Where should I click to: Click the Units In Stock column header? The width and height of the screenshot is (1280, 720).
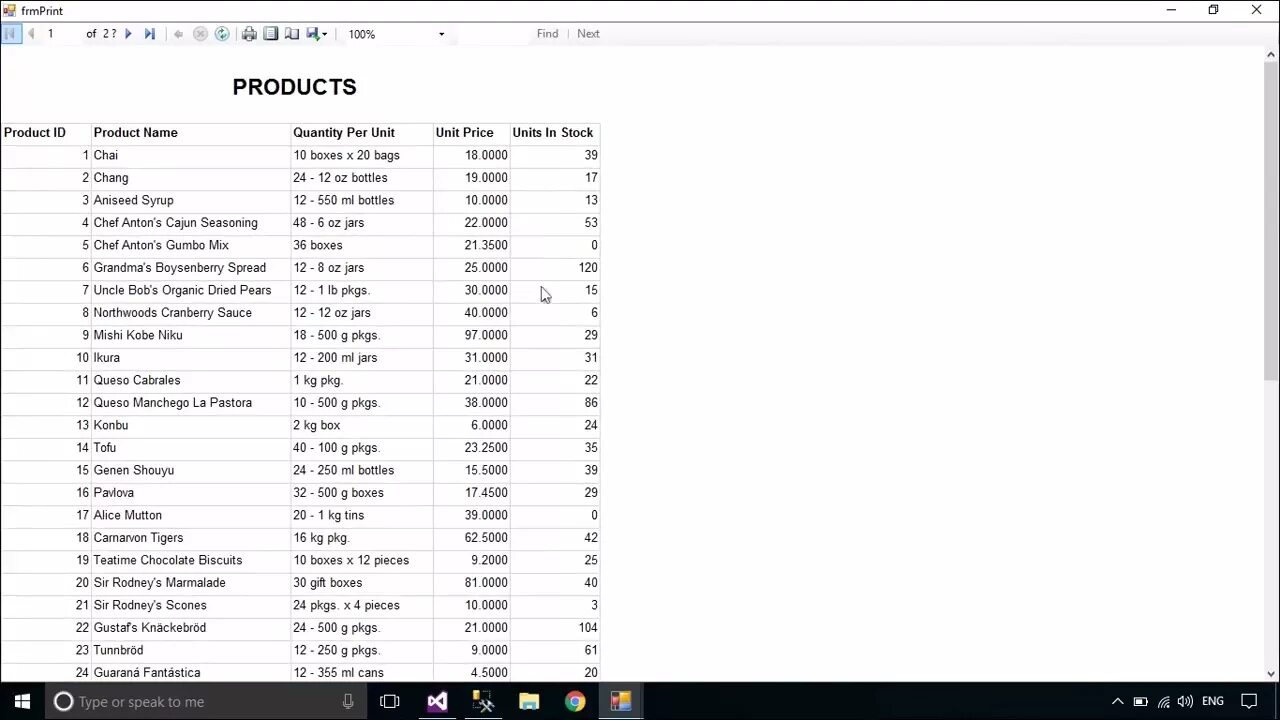click(x=553, y=133)
